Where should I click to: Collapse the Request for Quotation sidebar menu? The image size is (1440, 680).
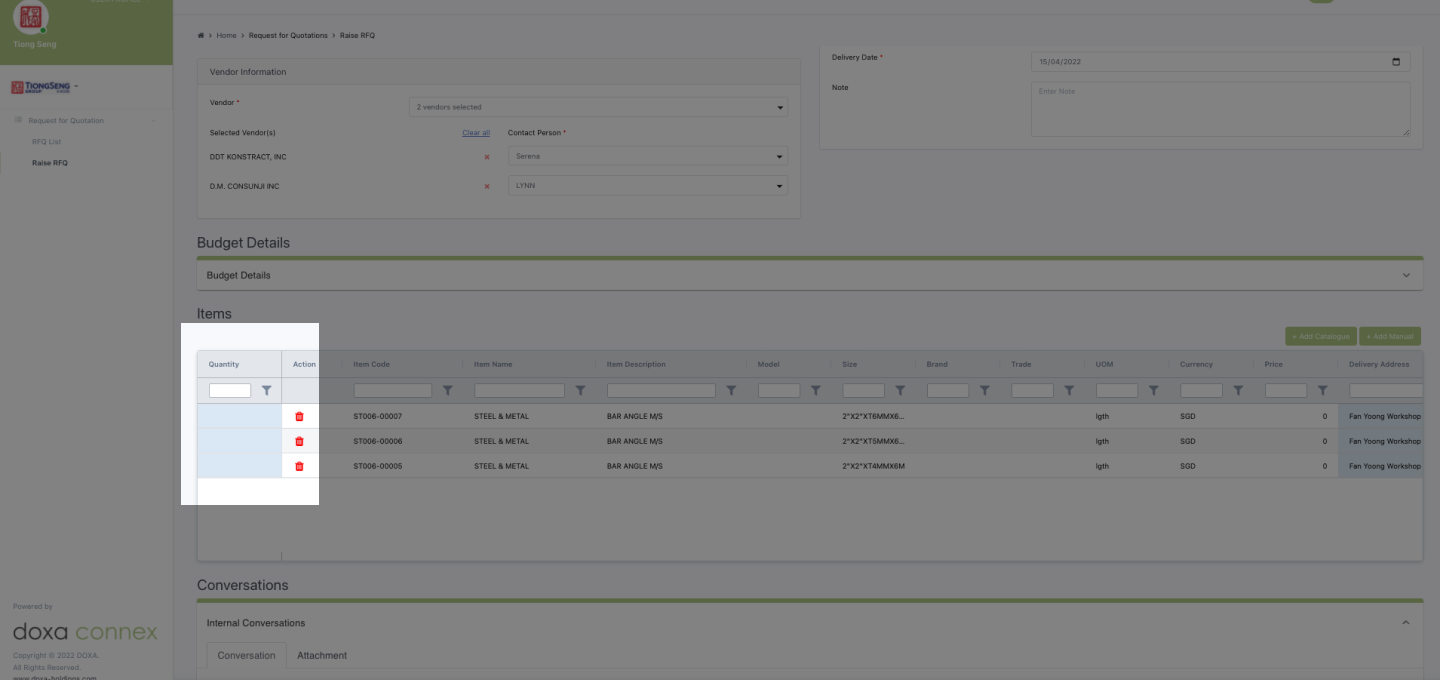(x=154, y=121)
